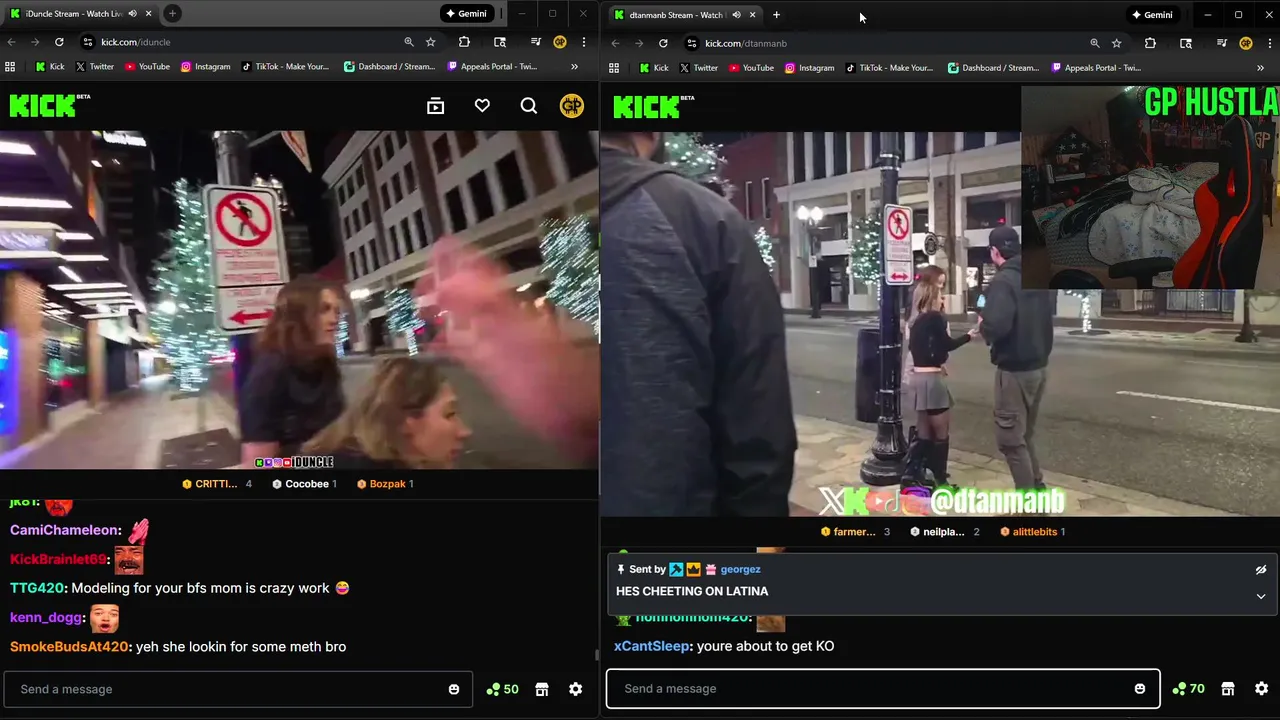The height and width of the screenshot is (720, 1280).
Task: Click the 50 channel points in iDuncle chat
Action: coord(502,689)
